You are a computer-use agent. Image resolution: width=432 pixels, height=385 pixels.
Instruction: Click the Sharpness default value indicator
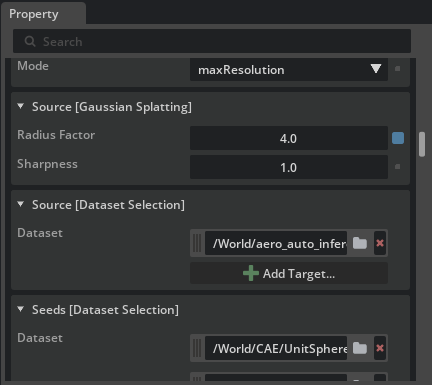click(397, 167)
